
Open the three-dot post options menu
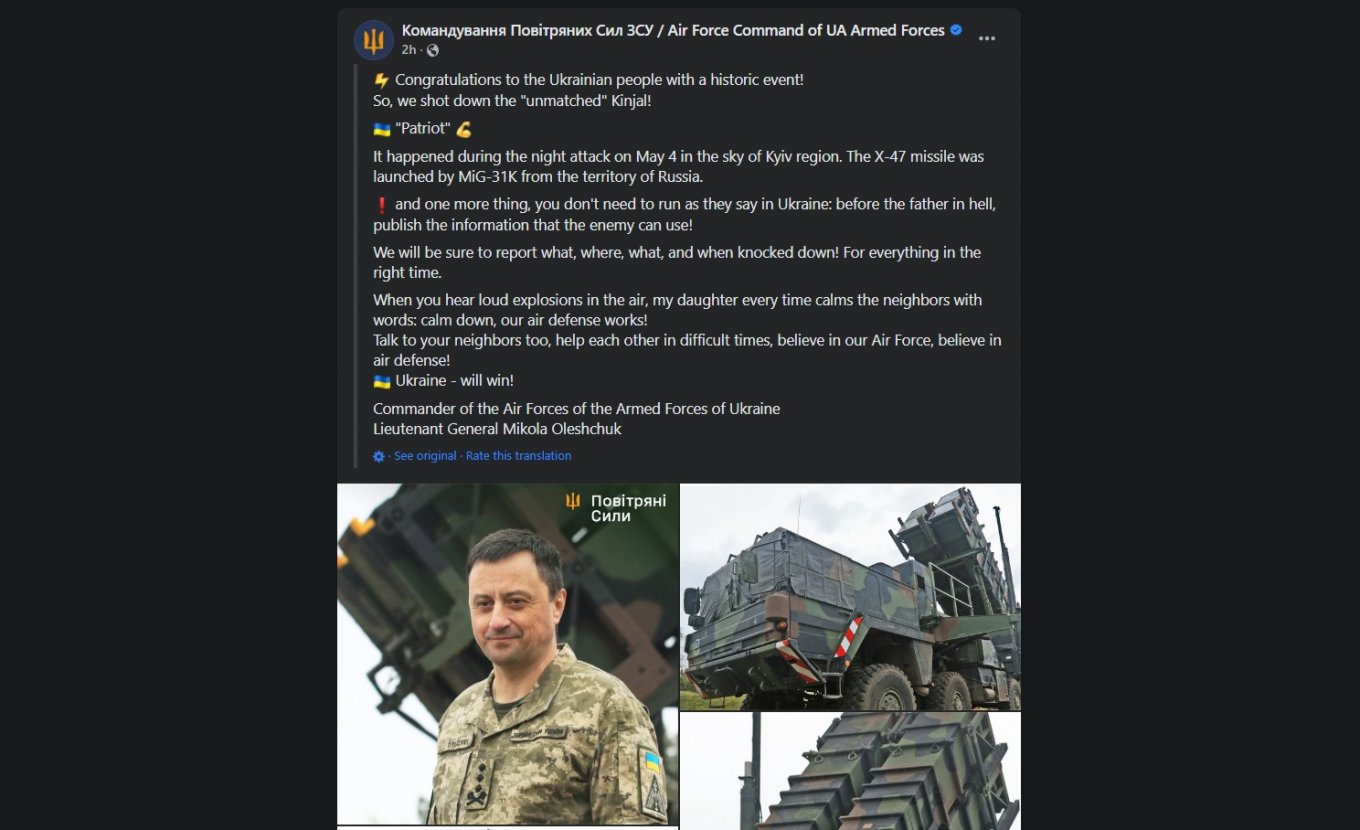point(987,39)
